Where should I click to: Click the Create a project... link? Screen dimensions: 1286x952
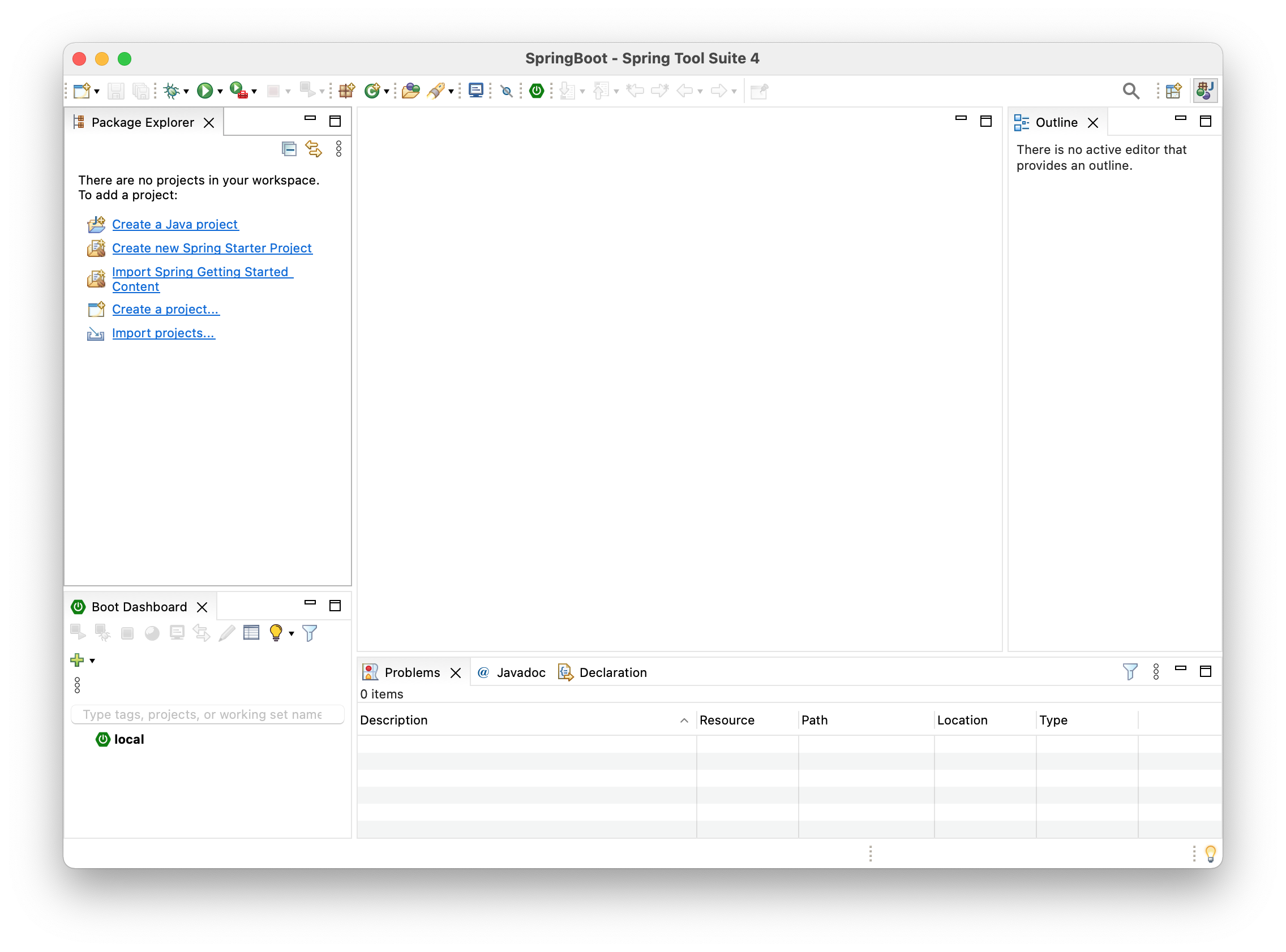[165, 309]
